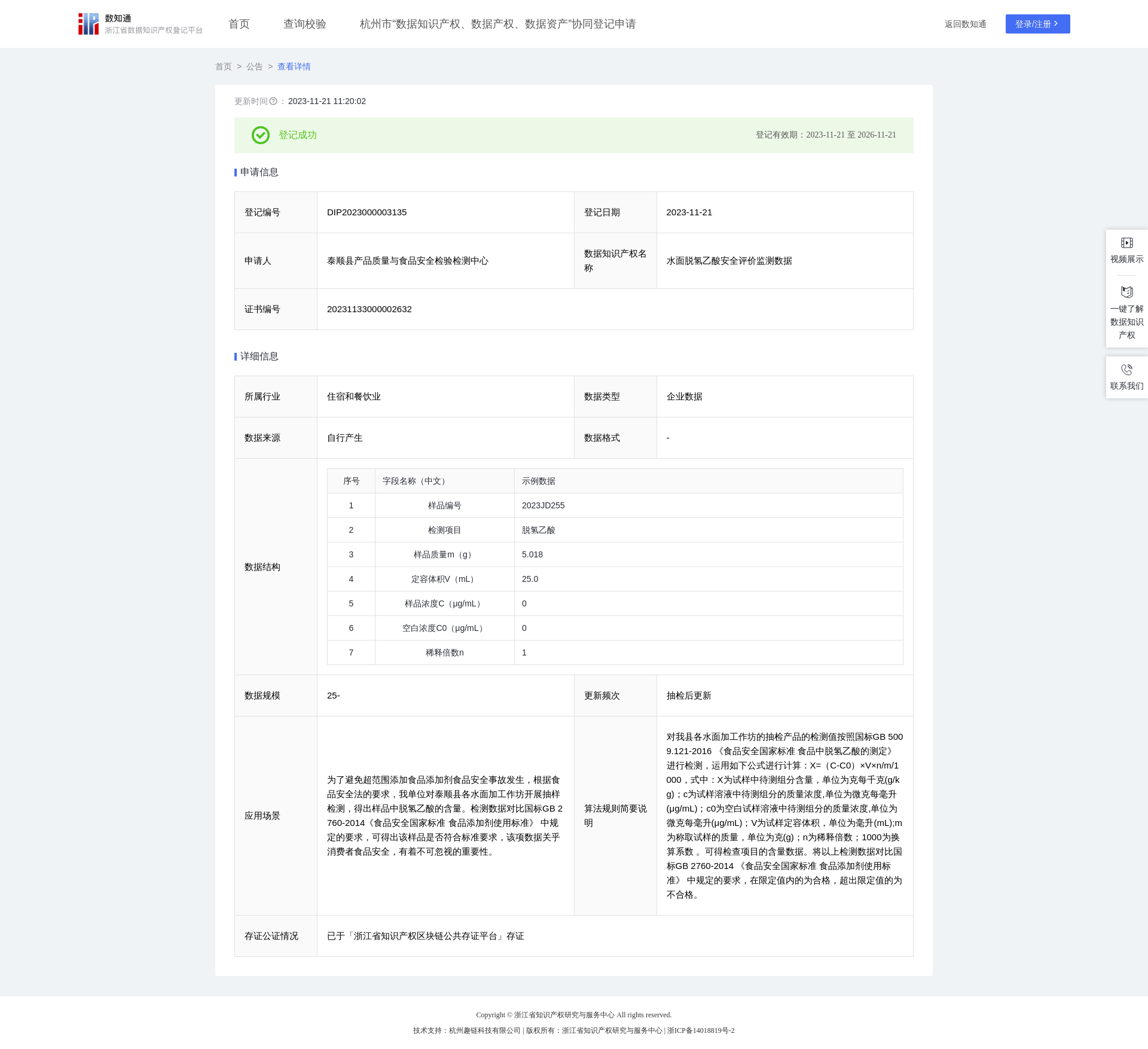Click the 自行产生 data source value
The image size is (1148, 1049).
point(345,438)
